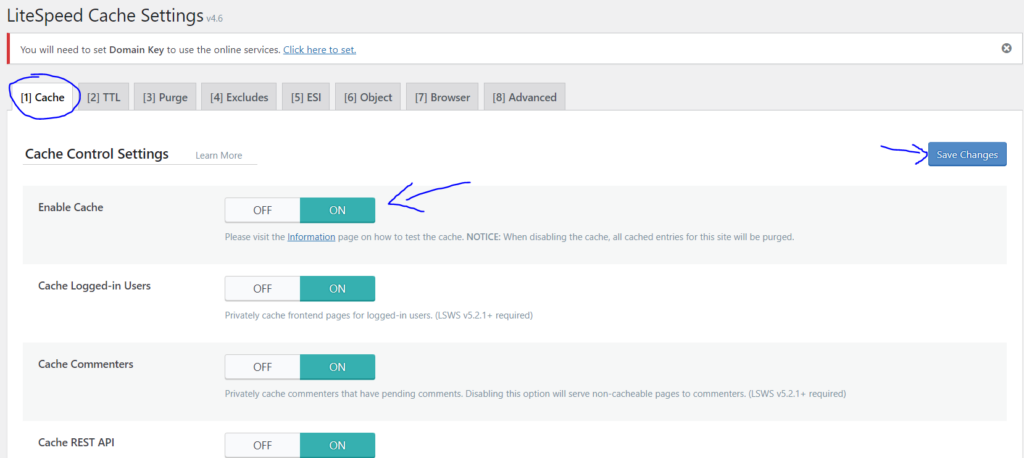Dismiss the Domain Key notice
The width and height of the screenshot is (1024, 458).
(x=1006, y=48)
